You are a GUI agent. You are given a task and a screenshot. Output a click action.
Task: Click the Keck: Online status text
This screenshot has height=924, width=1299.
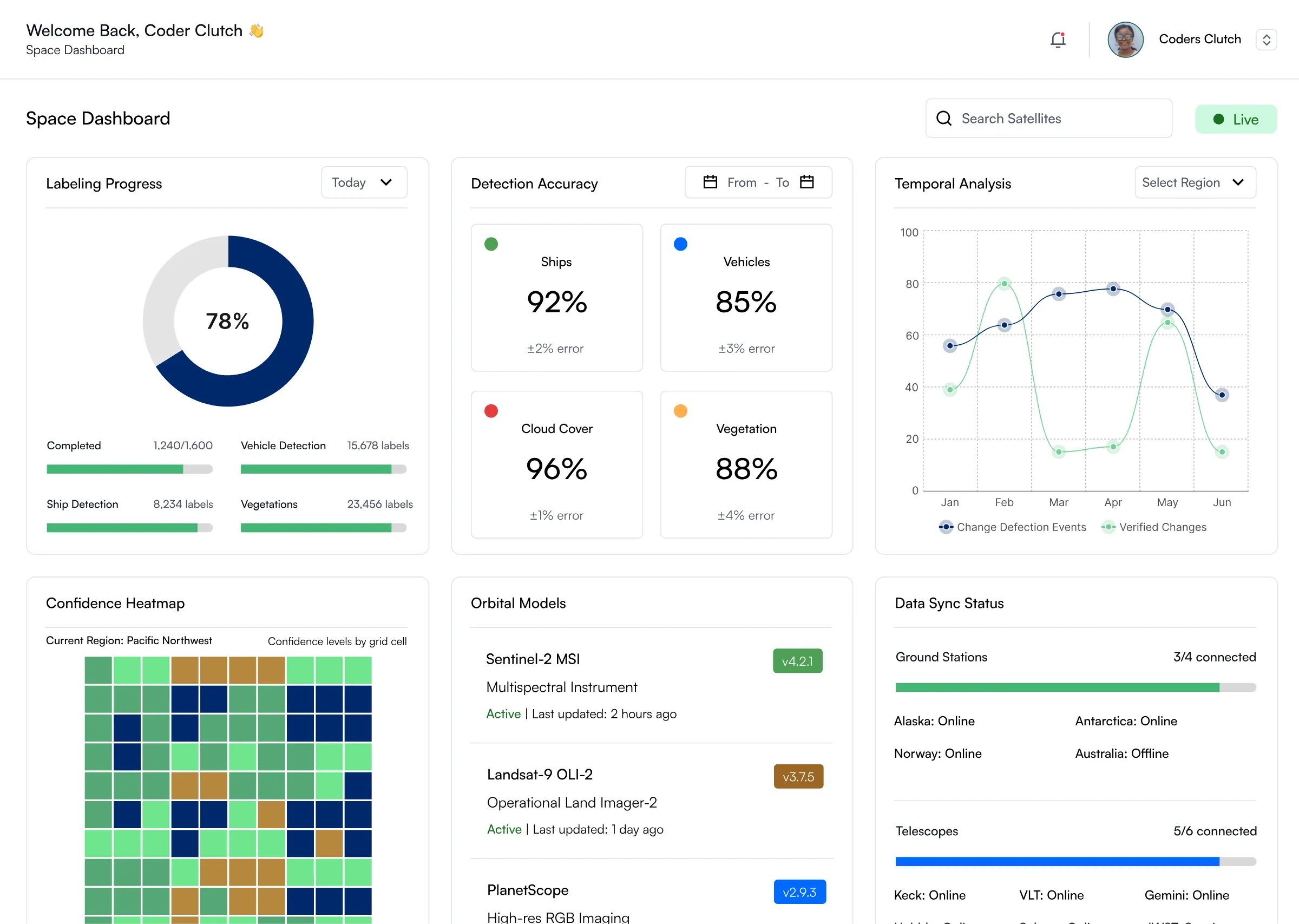[x=929, y=895]
